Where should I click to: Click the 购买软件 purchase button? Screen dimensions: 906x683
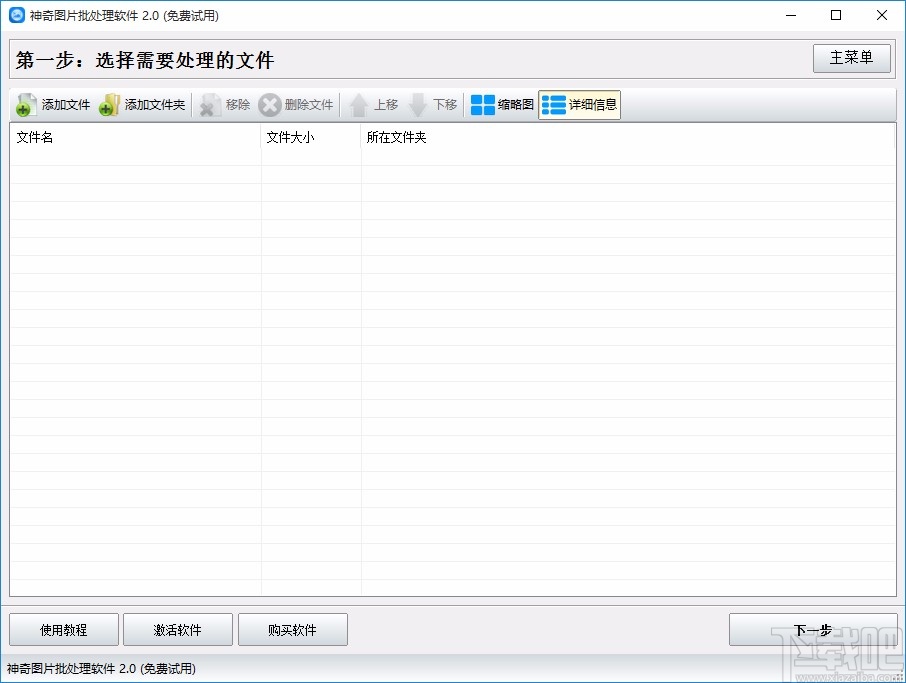[292, 629]
